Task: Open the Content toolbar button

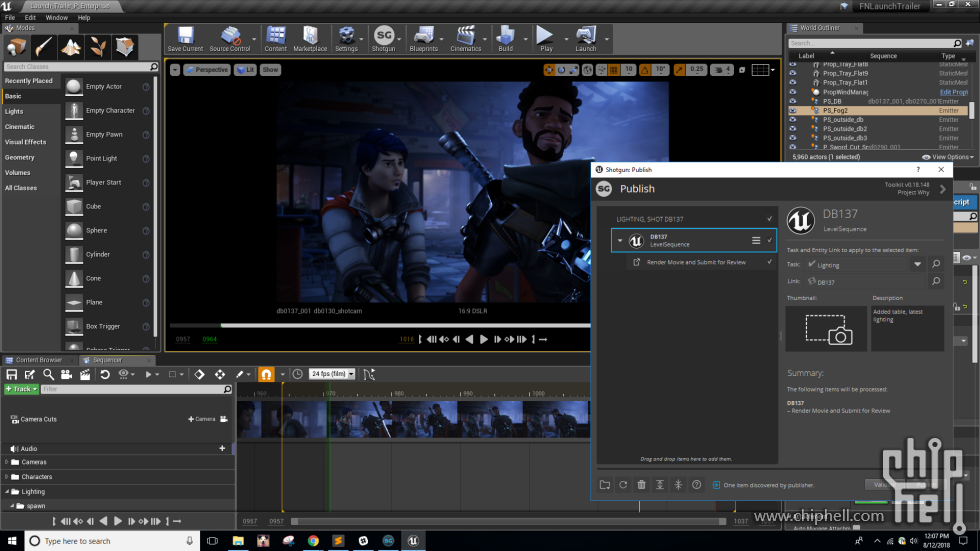Action: coord(275,39)
